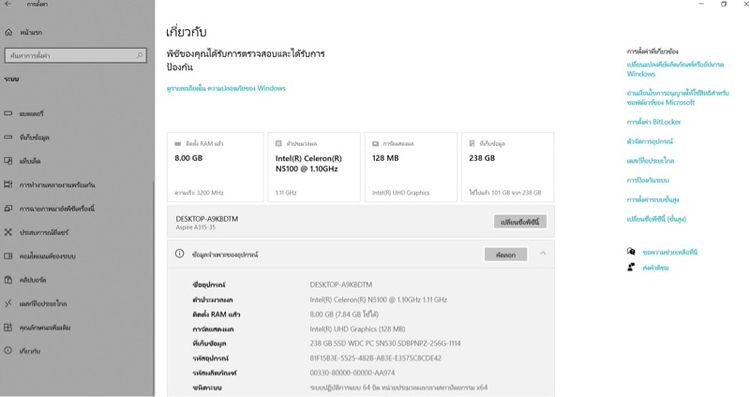Click the Get help chat-bubble icon
Viewport: 750px width, 397px height.
point(631,252)
